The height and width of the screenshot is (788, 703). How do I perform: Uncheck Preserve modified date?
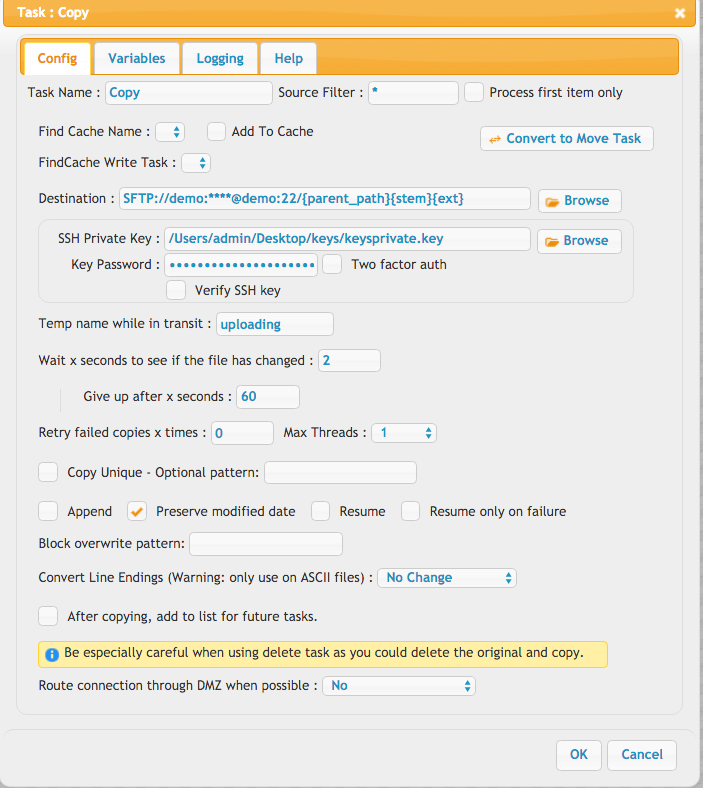pos(137,512)
